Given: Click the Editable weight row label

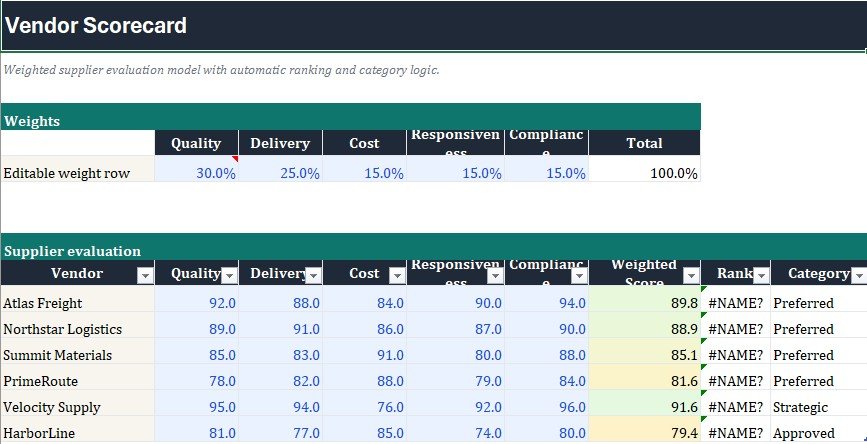Looking at the screenshot, I should click(77, 169).
